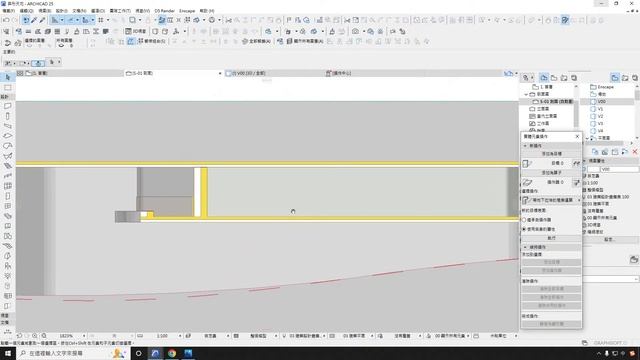The image size is (640, 360).
Task: Open the D5 Render menu
Action: (164, 11)
